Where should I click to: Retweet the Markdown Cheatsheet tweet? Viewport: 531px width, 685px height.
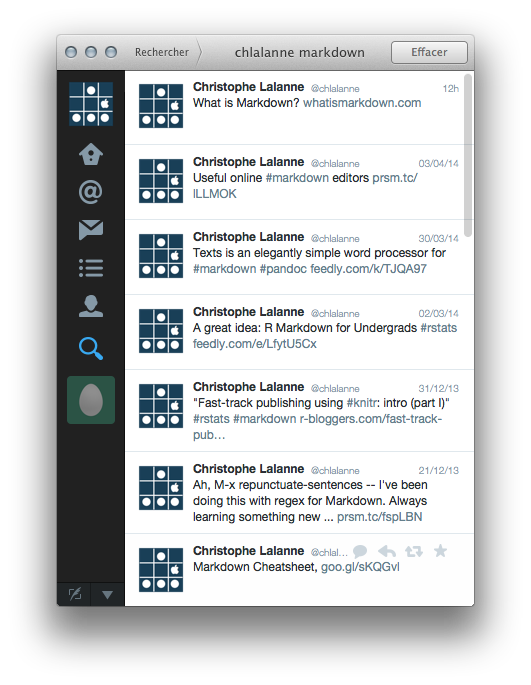[413, 551]
